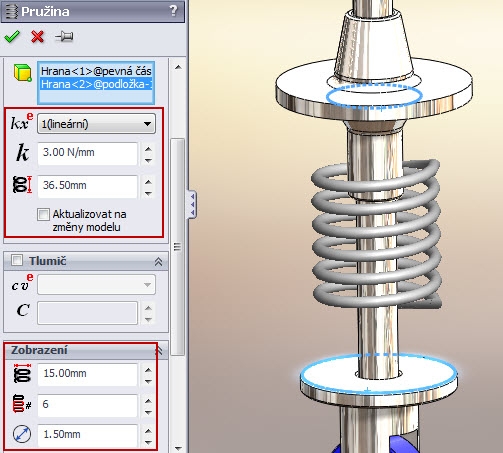
Task: Open the 1(lineární) exponent dropdown
Action: [x=96, y=124]
